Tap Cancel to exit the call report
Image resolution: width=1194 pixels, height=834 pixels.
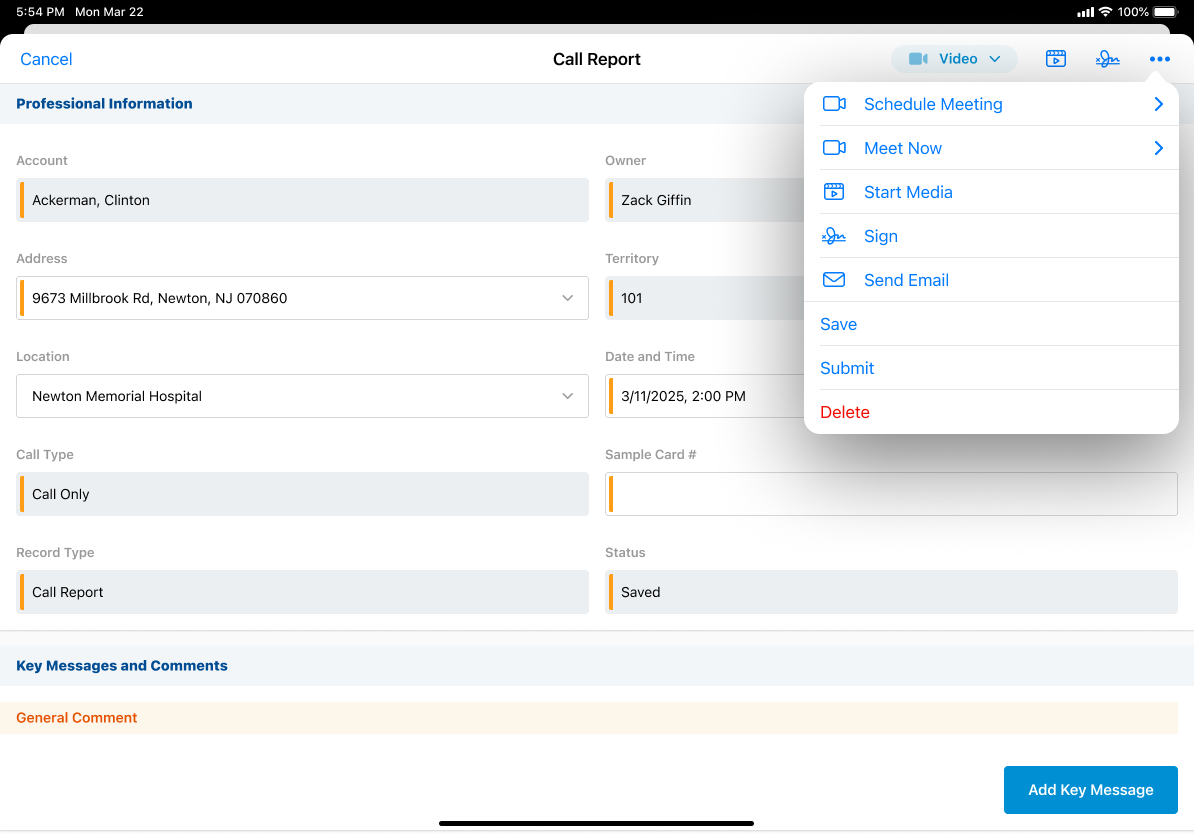coord(46,59)
